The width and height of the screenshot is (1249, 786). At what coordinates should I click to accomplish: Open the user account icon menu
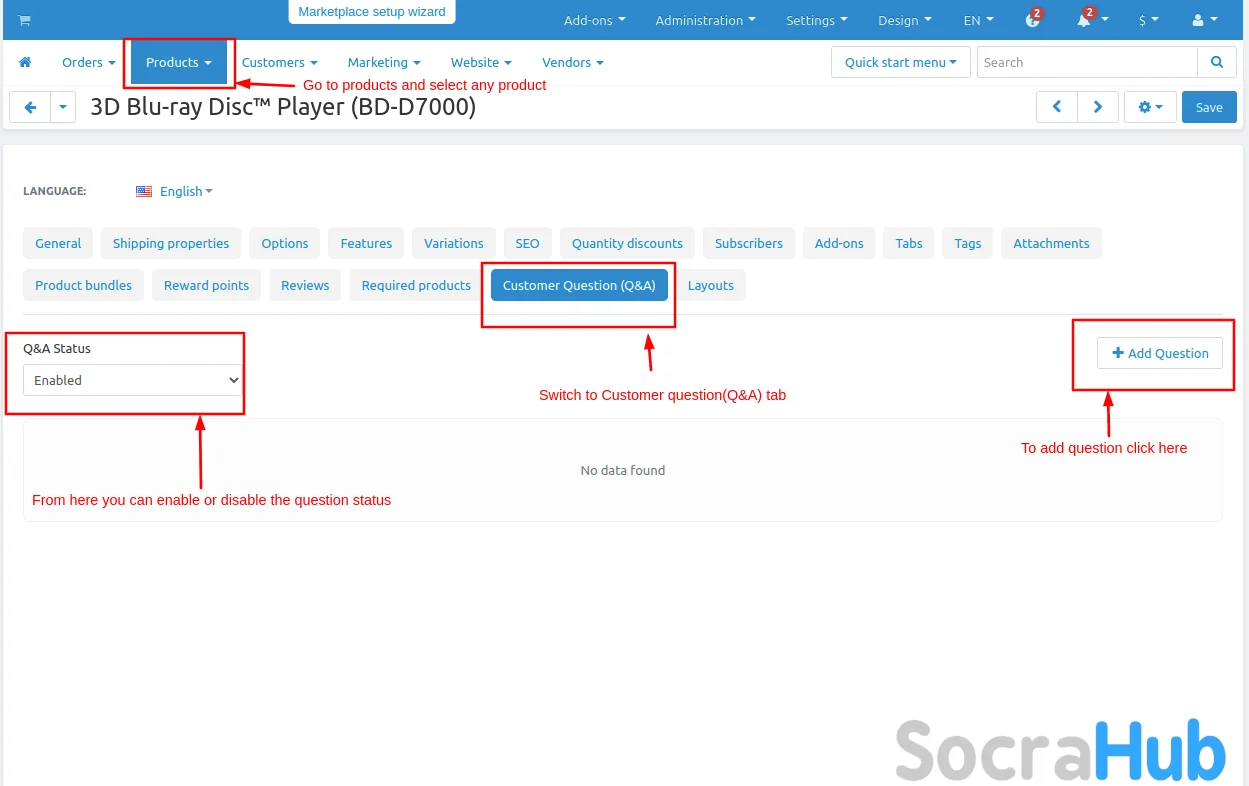[x=1204, y=20]
